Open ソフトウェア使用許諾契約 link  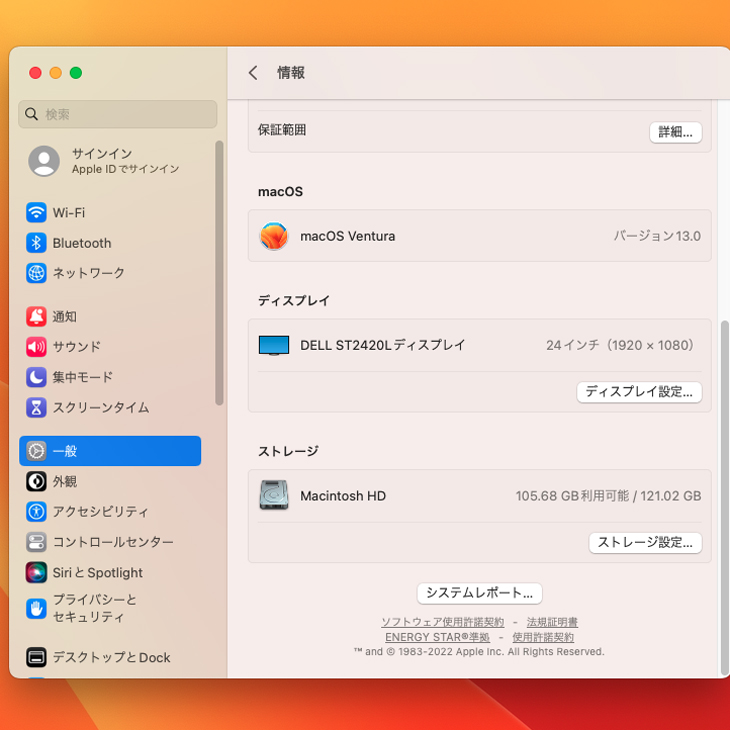click(x=443, y=622)
